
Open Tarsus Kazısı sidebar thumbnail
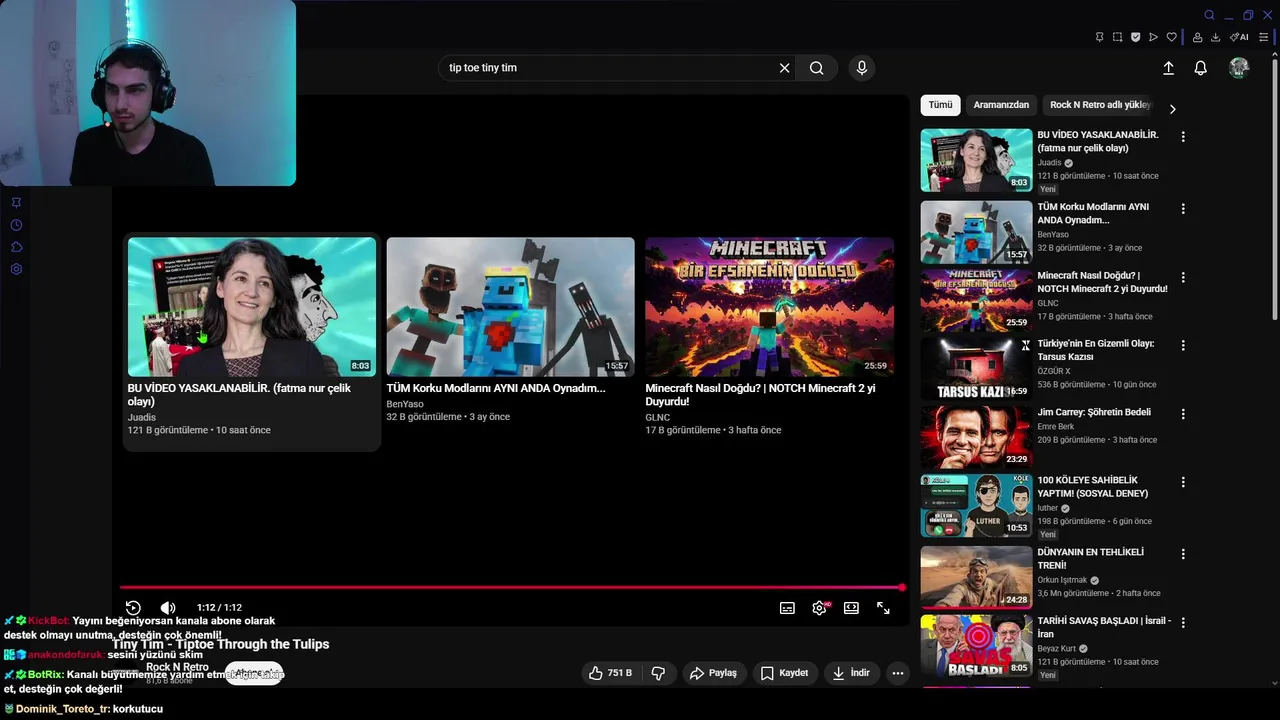[976, 368]
